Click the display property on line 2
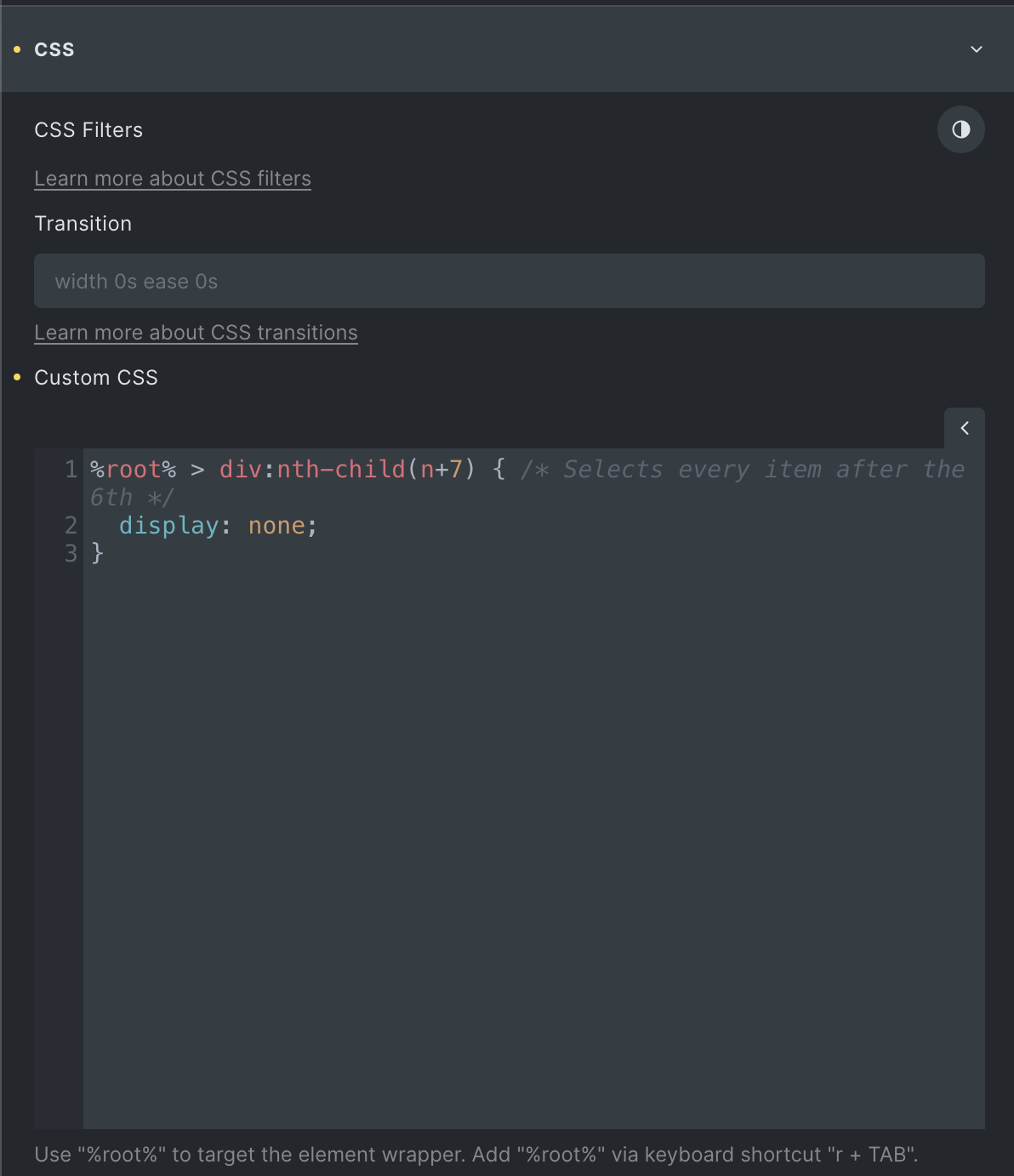 (168, 526)
